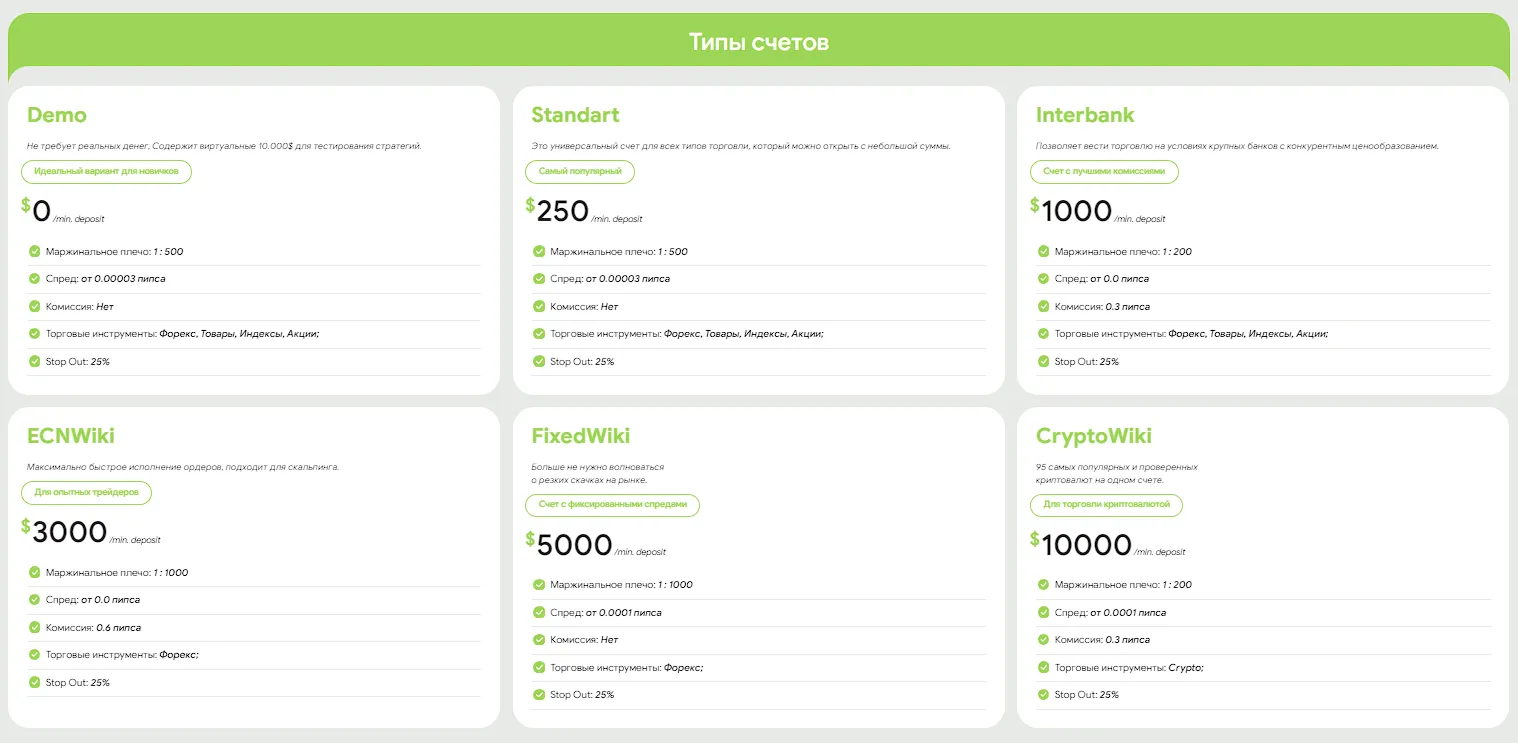Open the FixedWiki account title
Screen dimensions: 1518x743
click(581, 436)
